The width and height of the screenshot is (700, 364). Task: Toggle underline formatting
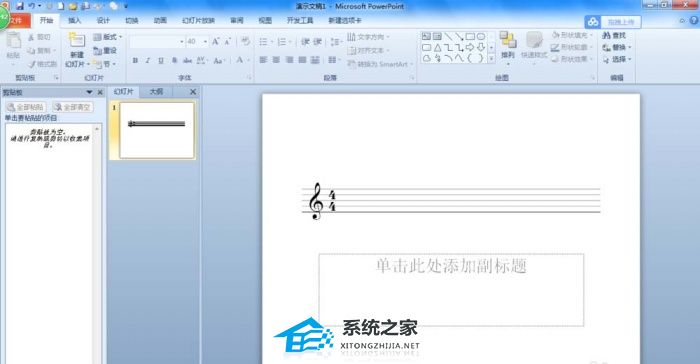click(161, 60)
